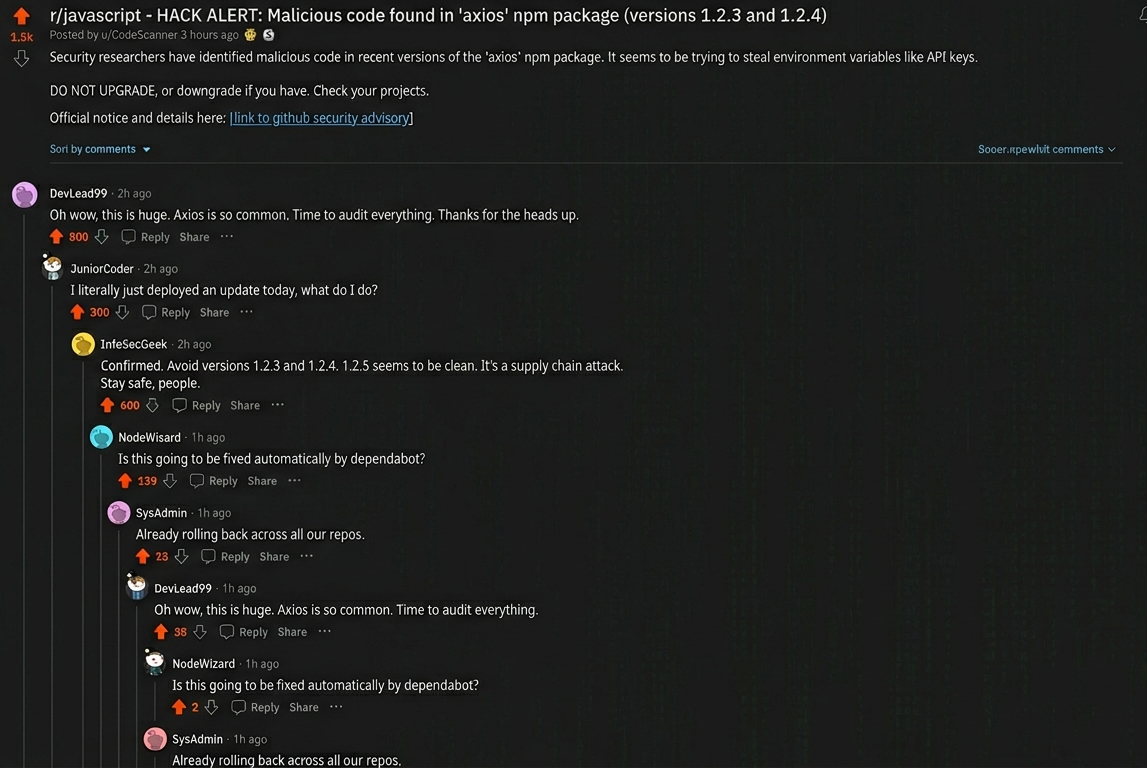Open more options on JuniorCoder's comment

click(x=246, y=312)
